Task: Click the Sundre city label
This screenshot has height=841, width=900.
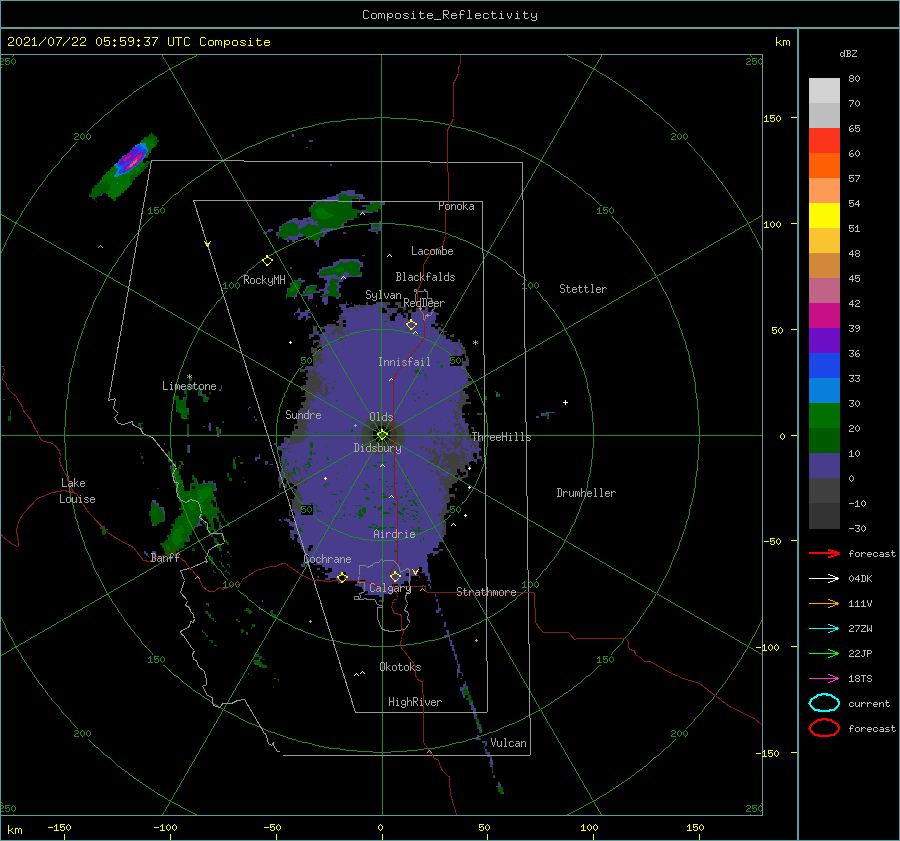Action: 303,414
